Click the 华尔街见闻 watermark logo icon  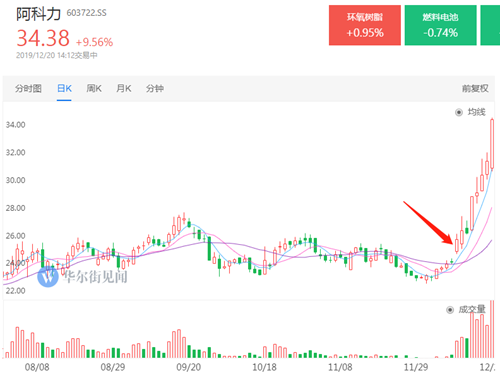pos(48,277)
